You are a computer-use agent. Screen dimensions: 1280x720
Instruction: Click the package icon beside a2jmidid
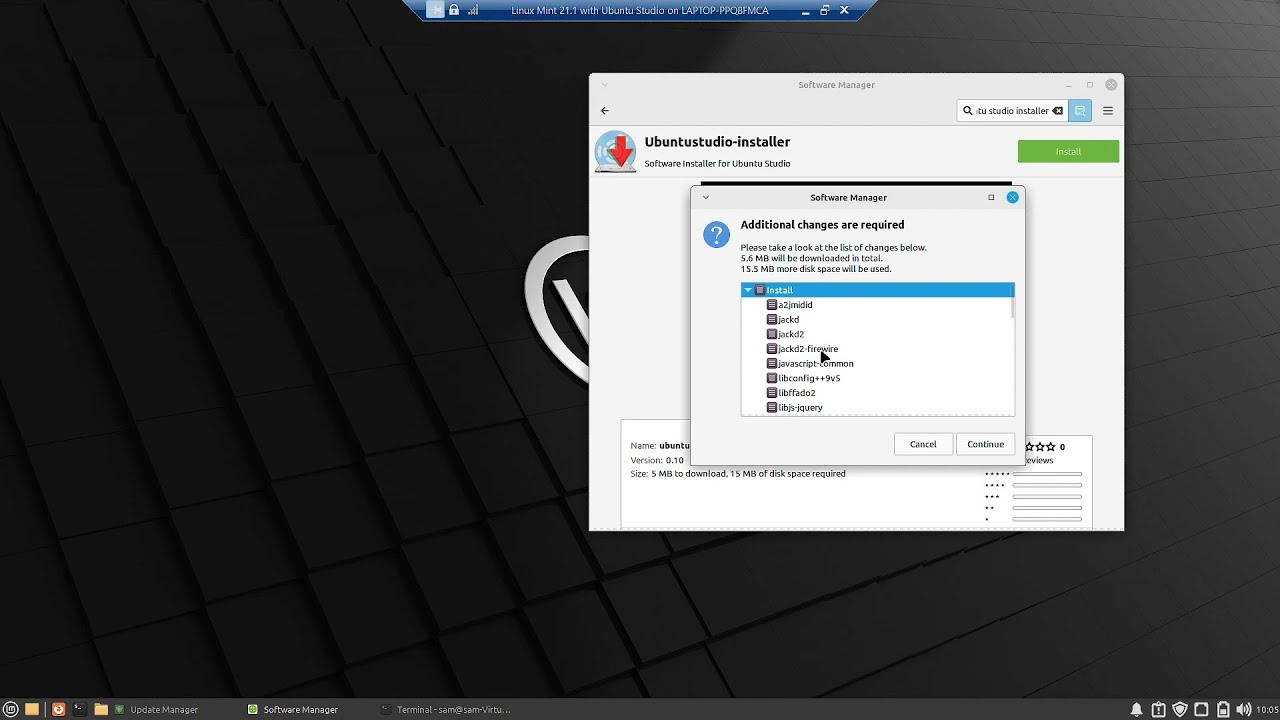pyautogui.click(x=772, y=305)
